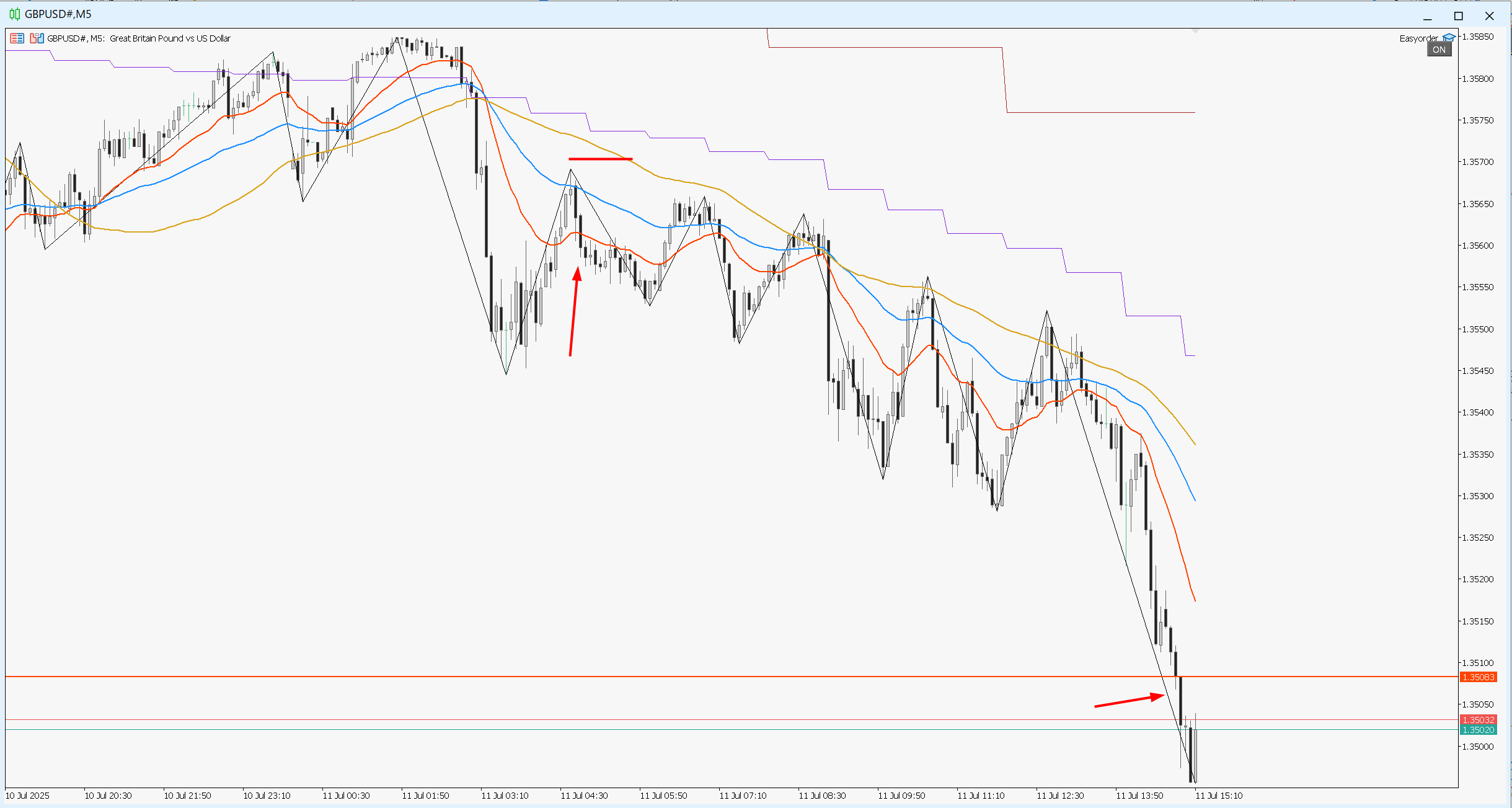Click the 11 Jul 04:30 time label
The image size is (1512, 808).
tap(584, 796)
